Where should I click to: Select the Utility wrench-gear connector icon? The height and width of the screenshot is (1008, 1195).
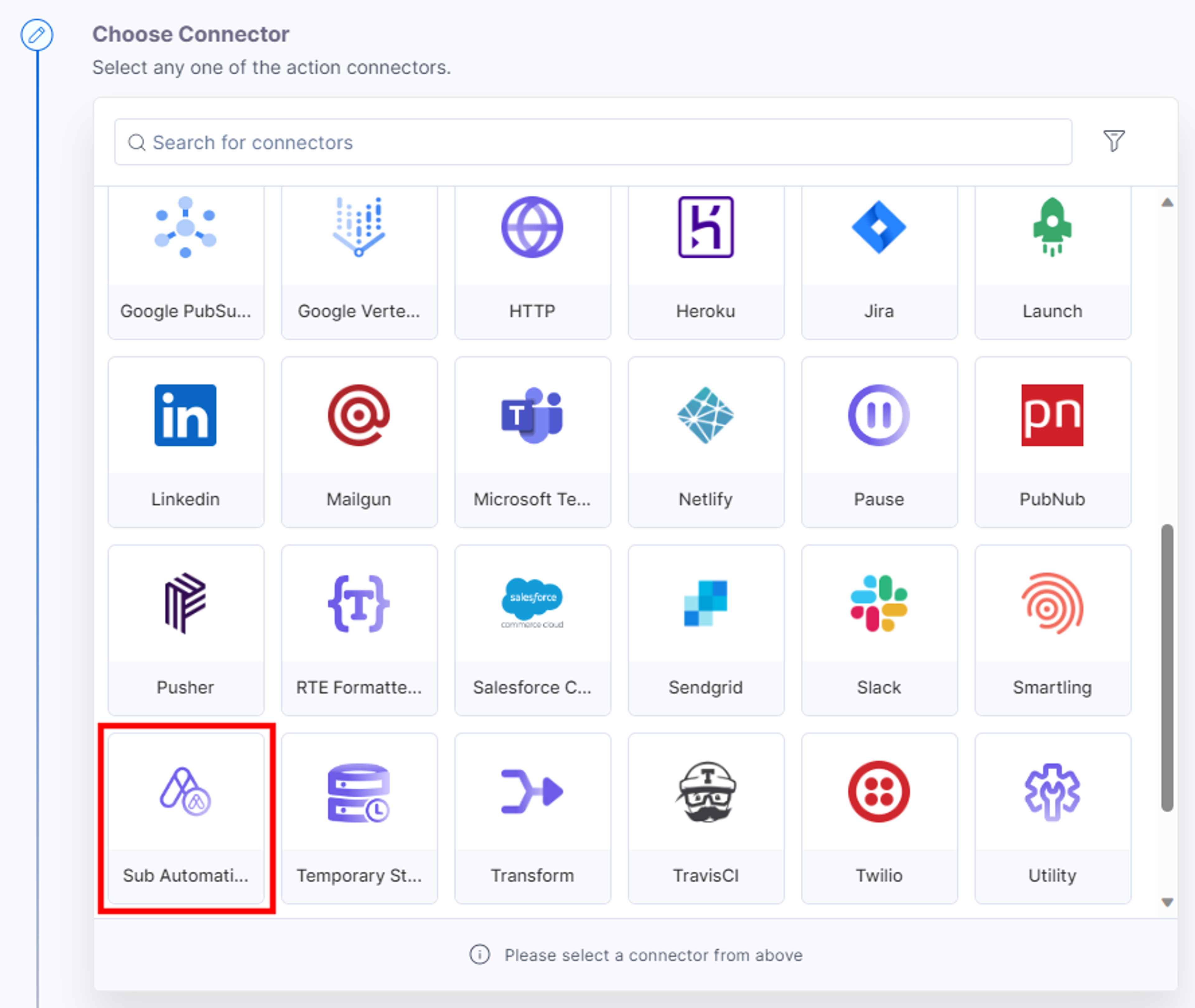tap(1052, 793)
